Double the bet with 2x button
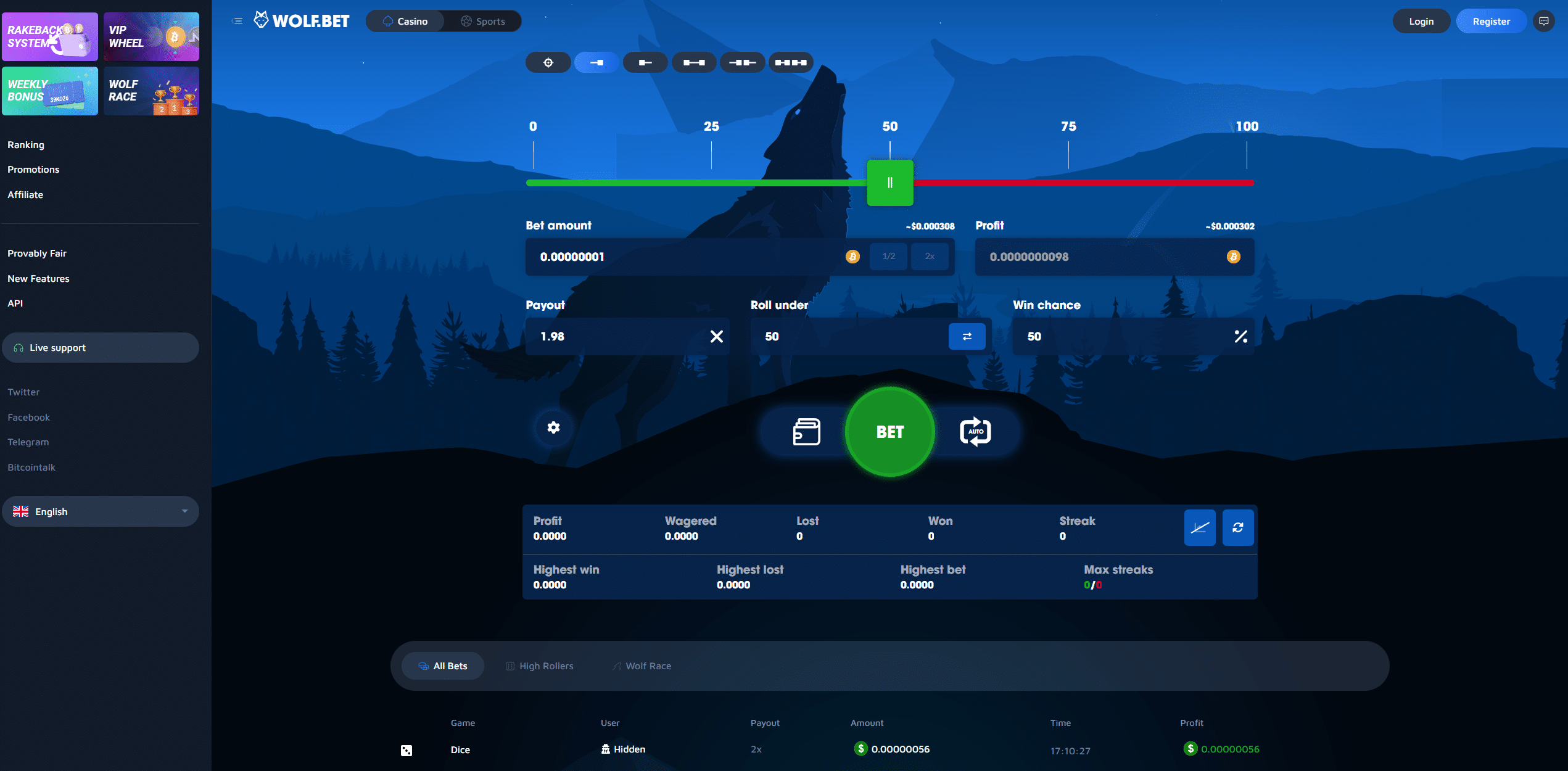Viewport: 1568px width, 771px height. pos(930,257)
